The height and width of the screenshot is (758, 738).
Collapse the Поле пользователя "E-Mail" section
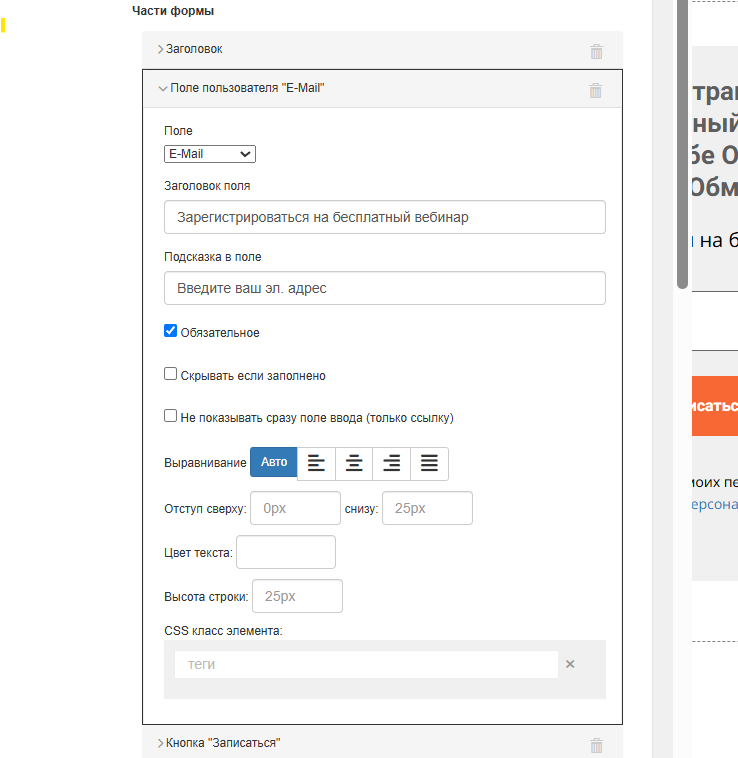coord(246,88)
